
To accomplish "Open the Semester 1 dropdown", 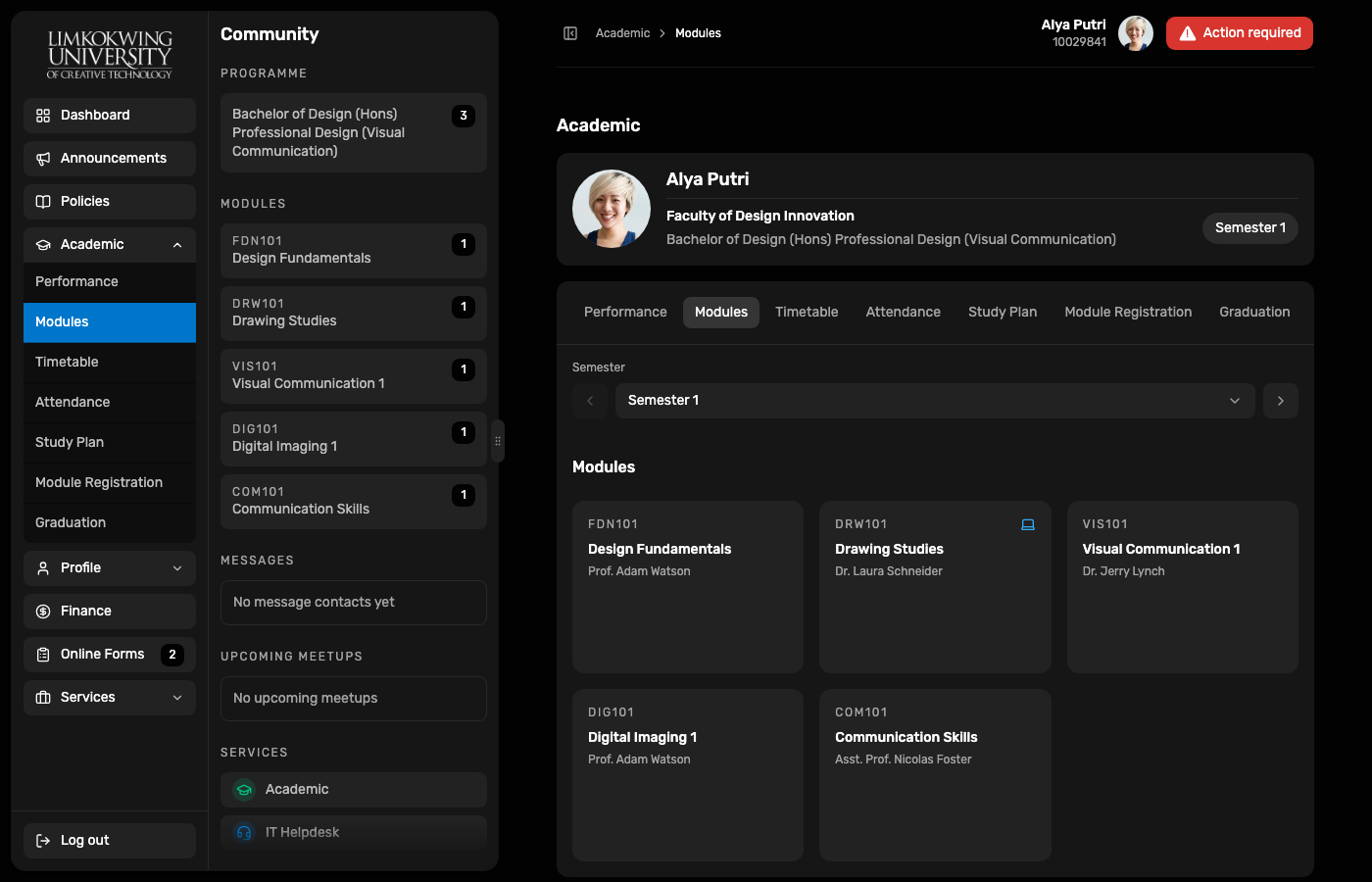I will pos(935,401).
